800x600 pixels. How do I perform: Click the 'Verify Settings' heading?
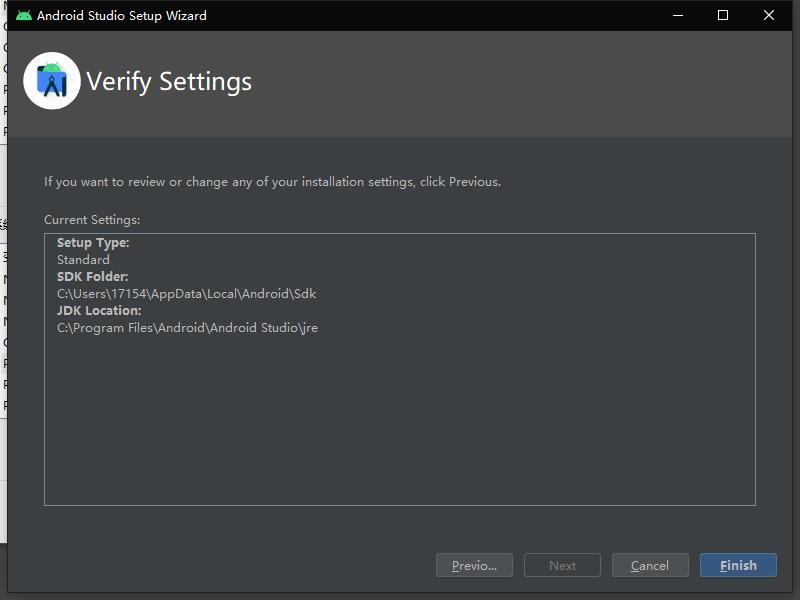(x=169, y=82)
